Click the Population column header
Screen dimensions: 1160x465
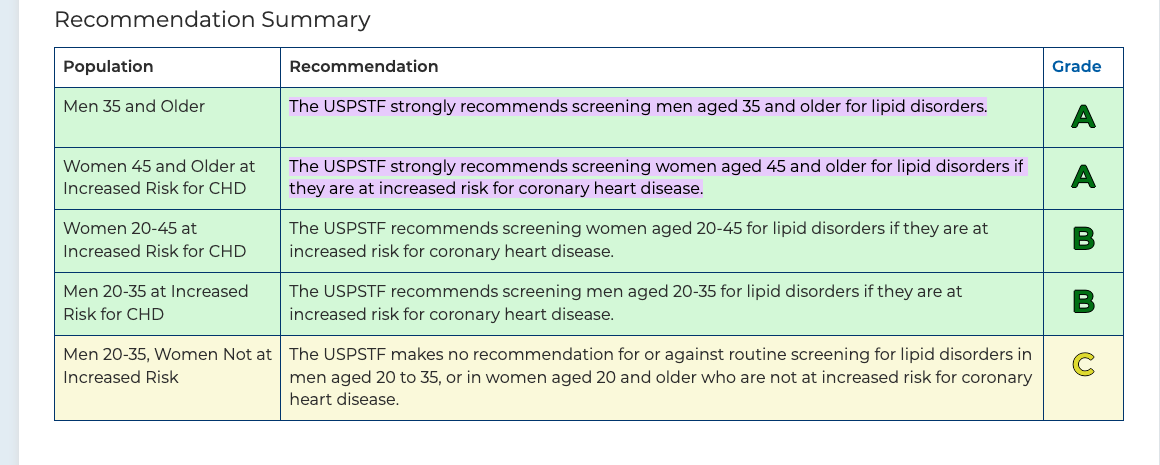point(108,67)
